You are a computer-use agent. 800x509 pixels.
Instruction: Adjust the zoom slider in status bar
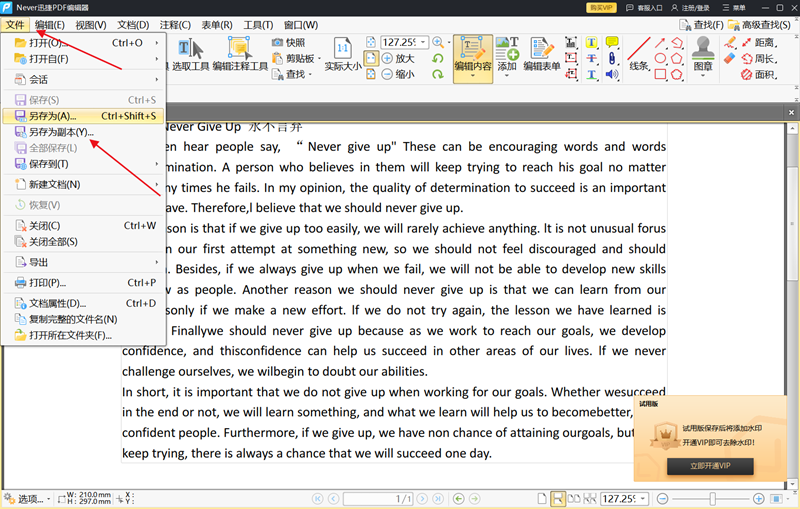(x=712, y=498)
